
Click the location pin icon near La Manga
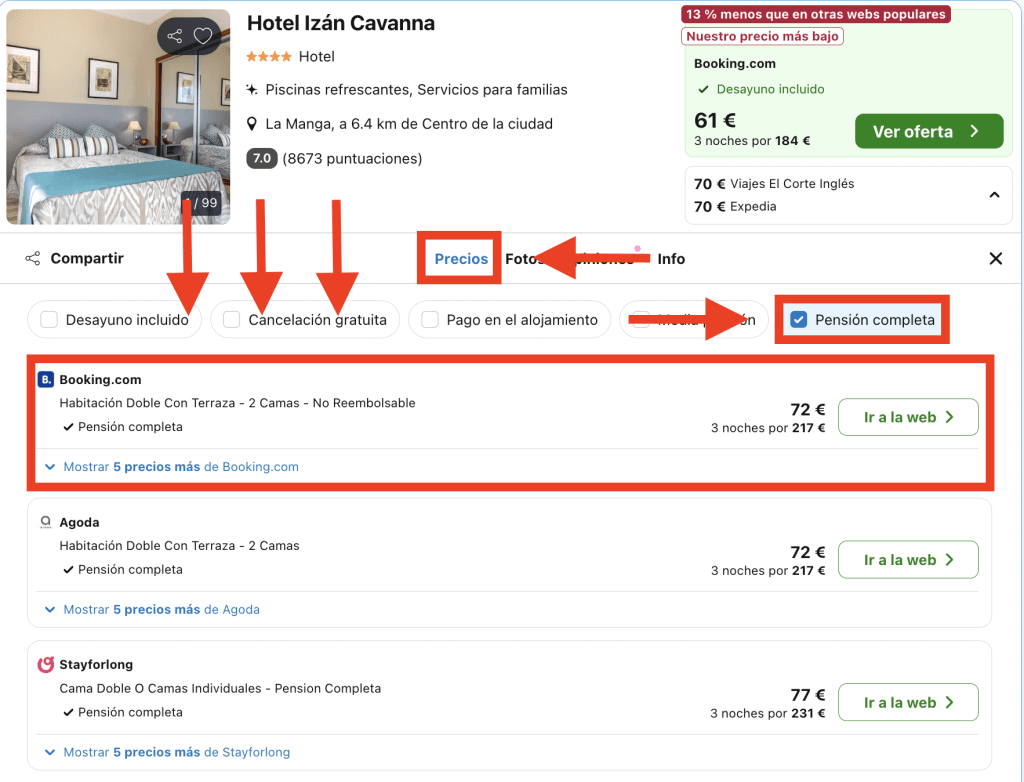click(252, 124)
